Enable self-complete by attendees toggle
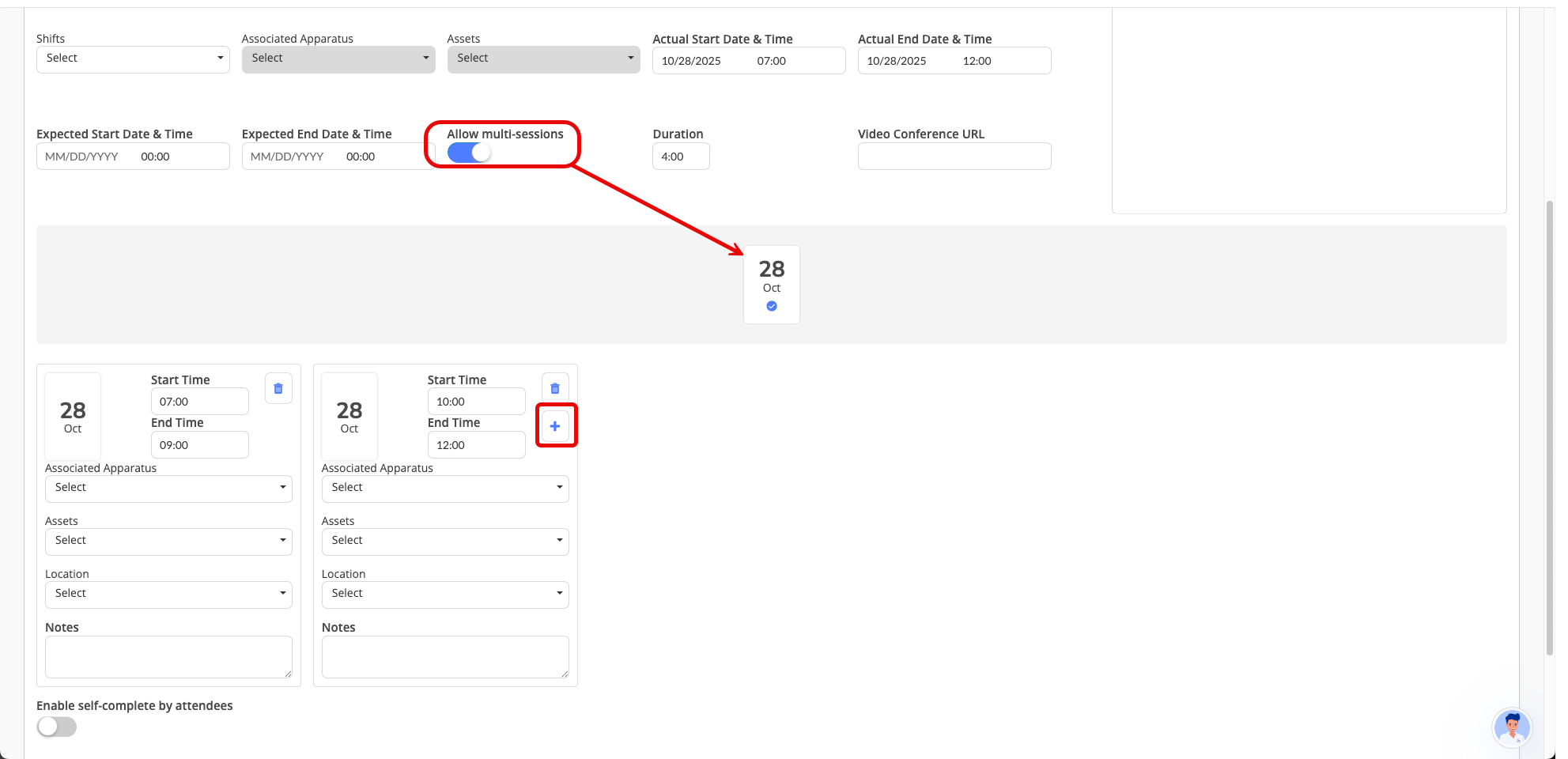 (x=57, y=727)
